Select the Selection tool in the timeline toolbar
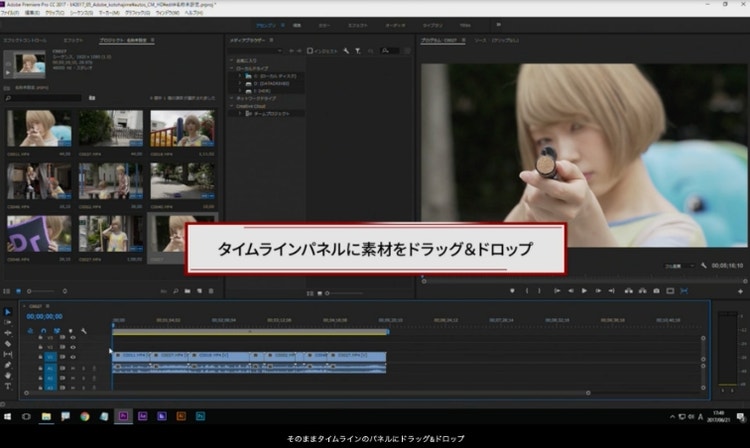 click(8, 312)
